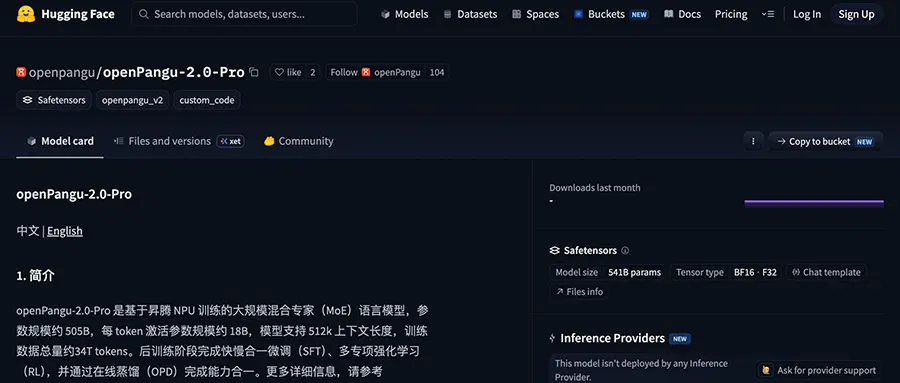900x383 pixels.
Task: Click the 中文 language text
Action: tap(28, 231)
